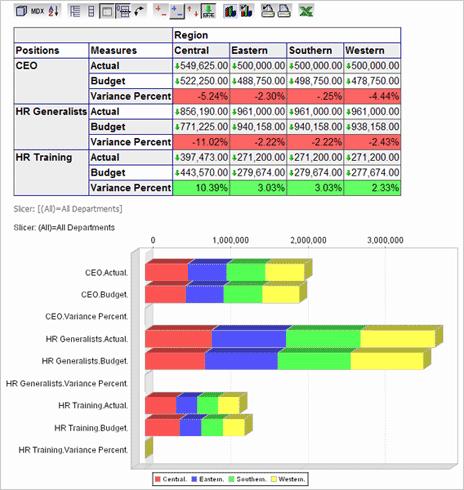This screenshot has width=464, height=490.
Task: Toggle Hide Spans toolbar button
Action: coord(91,11)
